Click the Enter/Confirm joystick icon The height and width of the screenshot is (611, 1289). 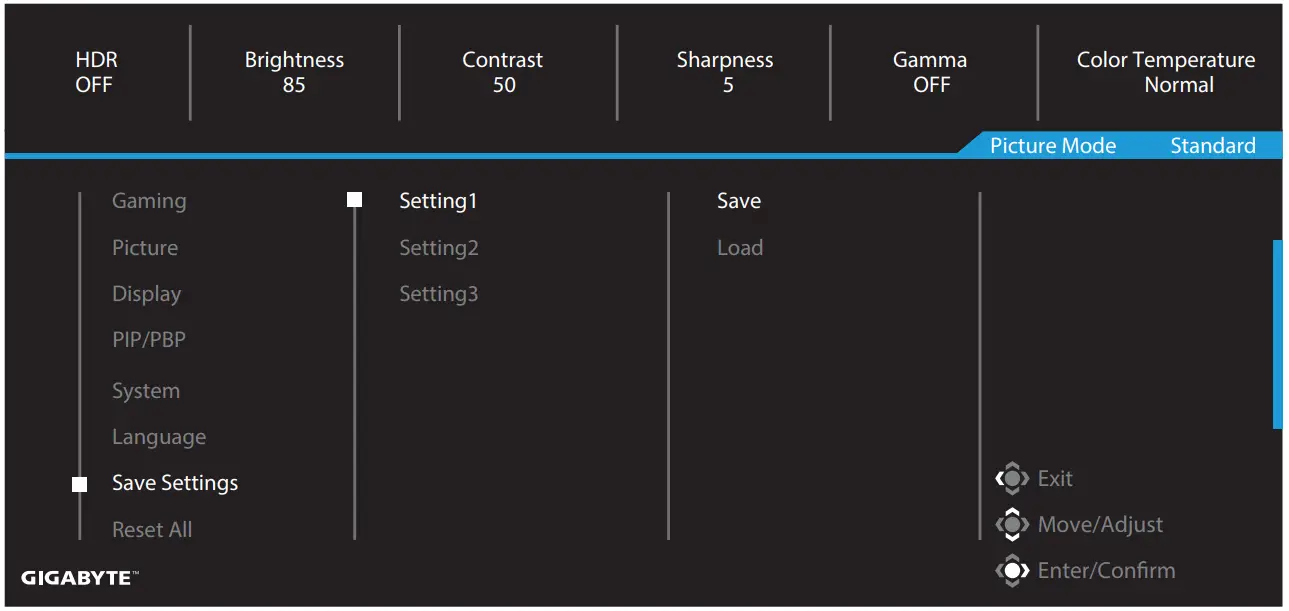pyautogui.click(x=1012, y=570)
